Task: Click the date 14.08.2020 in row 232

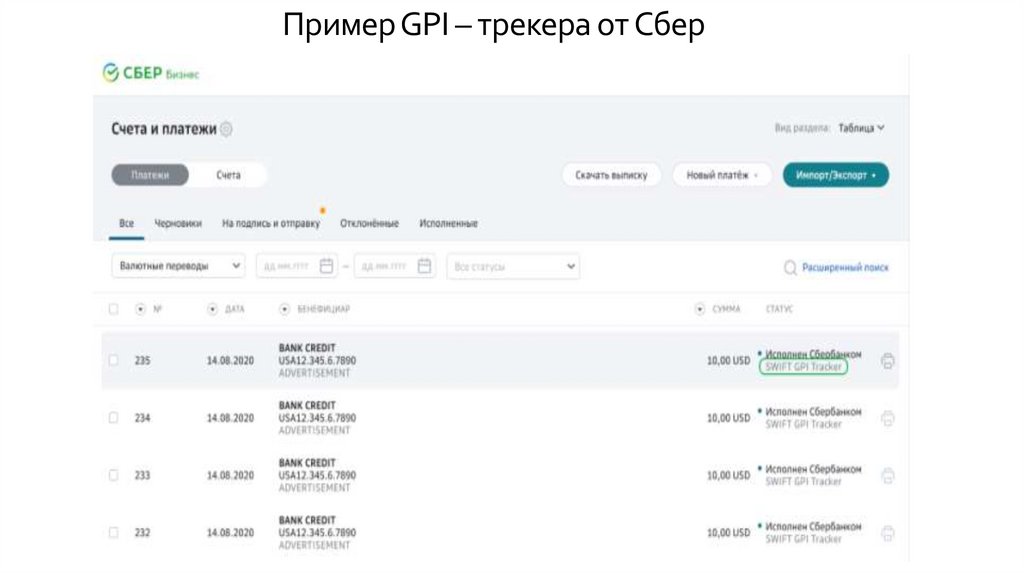Action: click(x=231, y=533)
